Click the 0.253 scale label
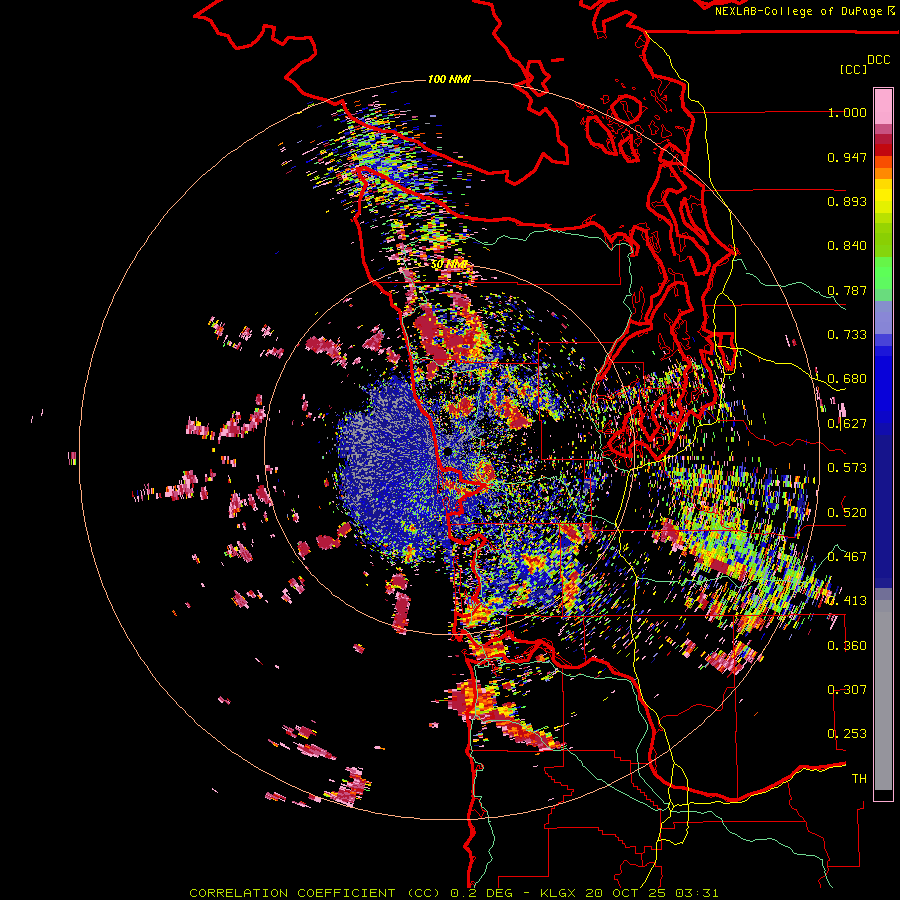The image size is (900, 900). pyautogui.click(x=847, y=734)
